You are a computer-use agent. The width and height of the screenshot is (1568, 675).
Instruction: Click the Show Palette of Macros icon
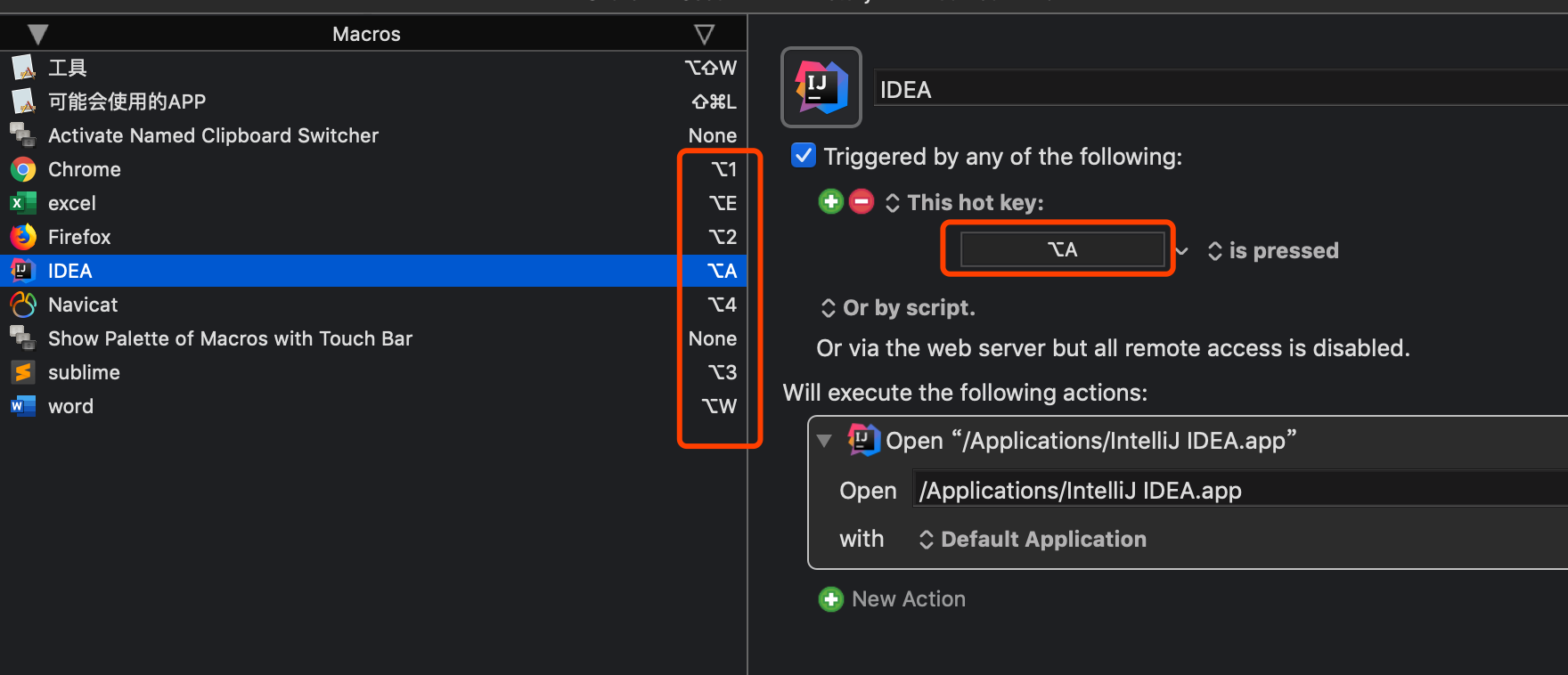23,338
